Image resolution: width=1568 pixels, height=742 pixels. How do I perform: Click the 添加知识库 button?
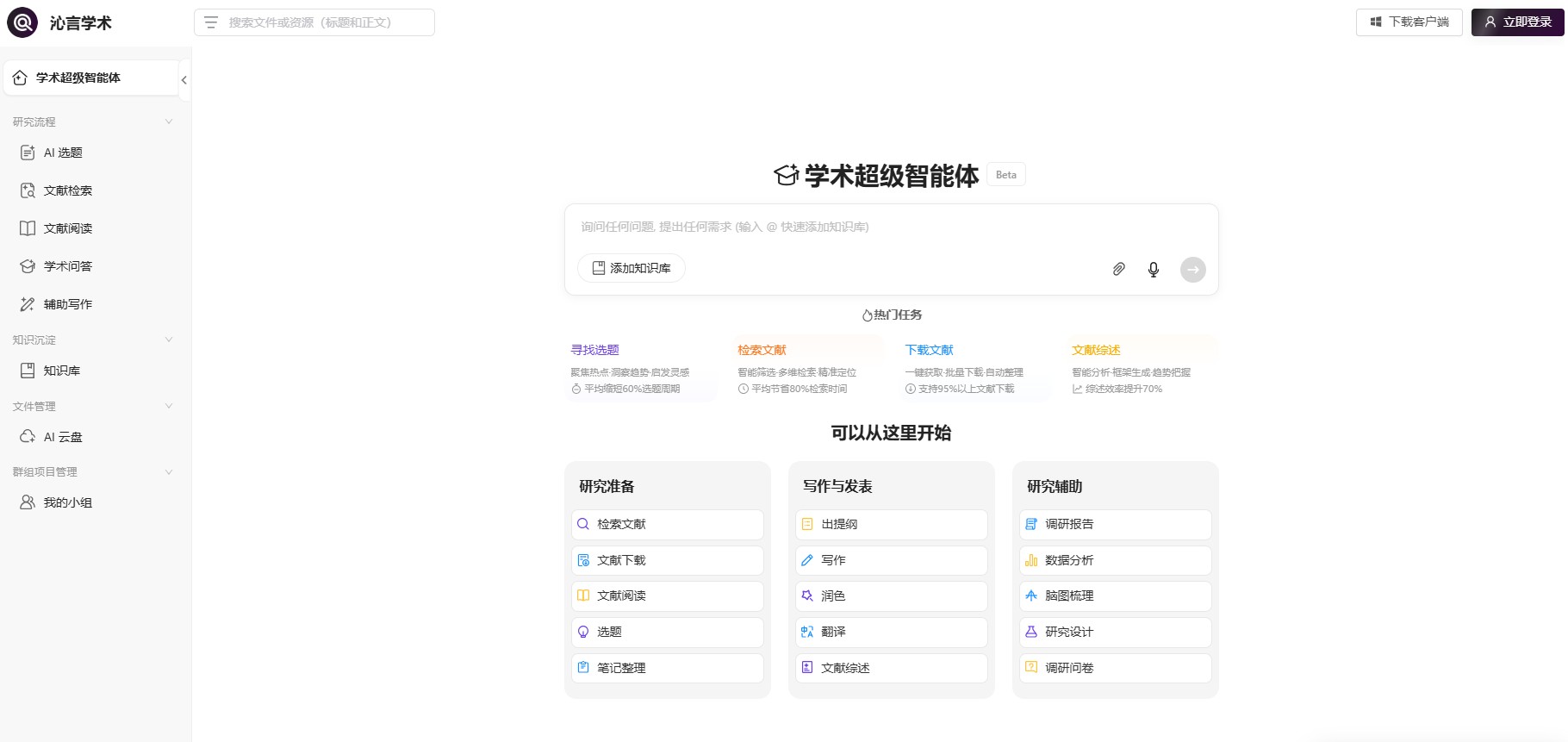click(632, 268)
